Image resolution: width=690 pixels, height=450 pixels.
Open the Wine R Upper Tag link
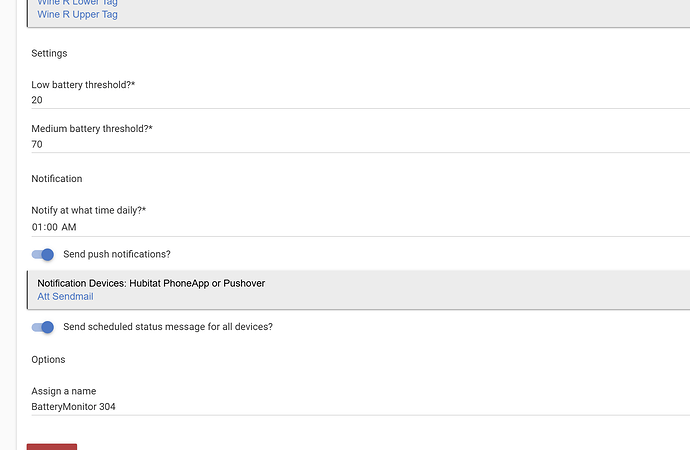(77, 14)
